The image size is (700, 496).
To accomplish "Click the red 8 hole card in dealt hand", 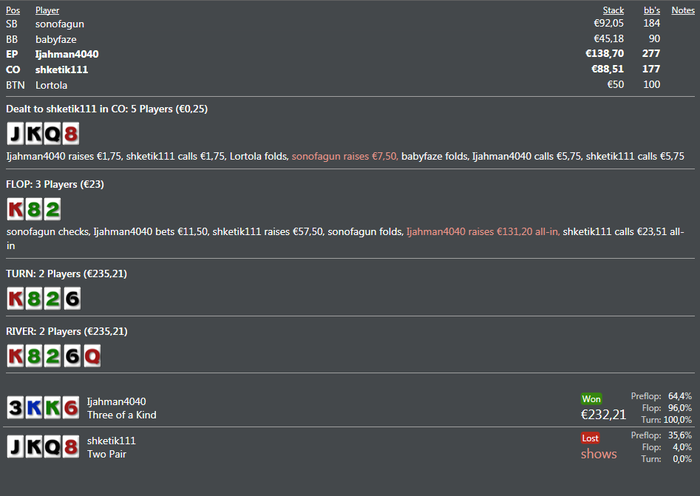I will coord(71,133).
